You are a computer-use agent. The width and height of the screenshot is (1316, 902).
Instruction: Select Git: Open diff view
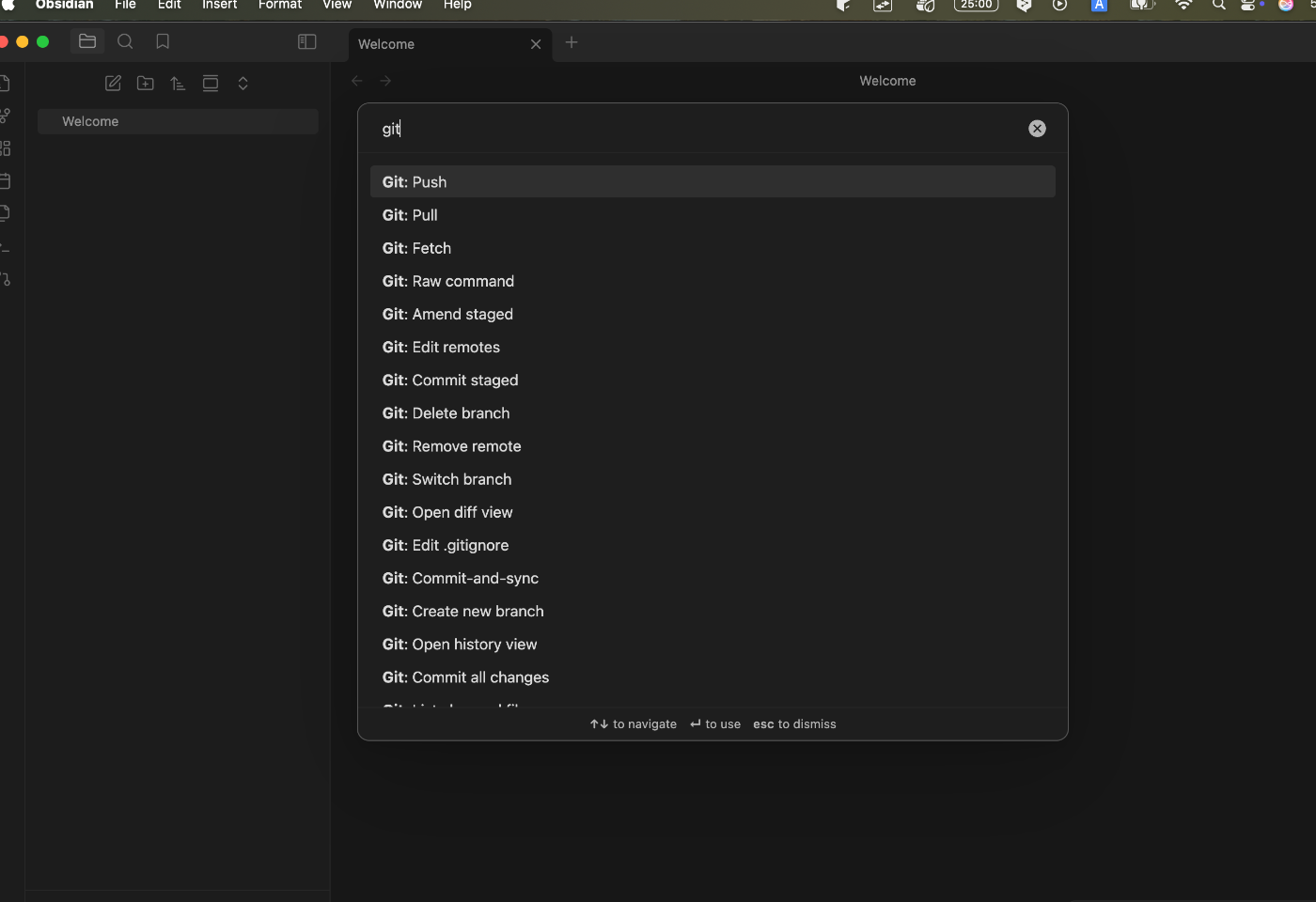pos(713,512)
